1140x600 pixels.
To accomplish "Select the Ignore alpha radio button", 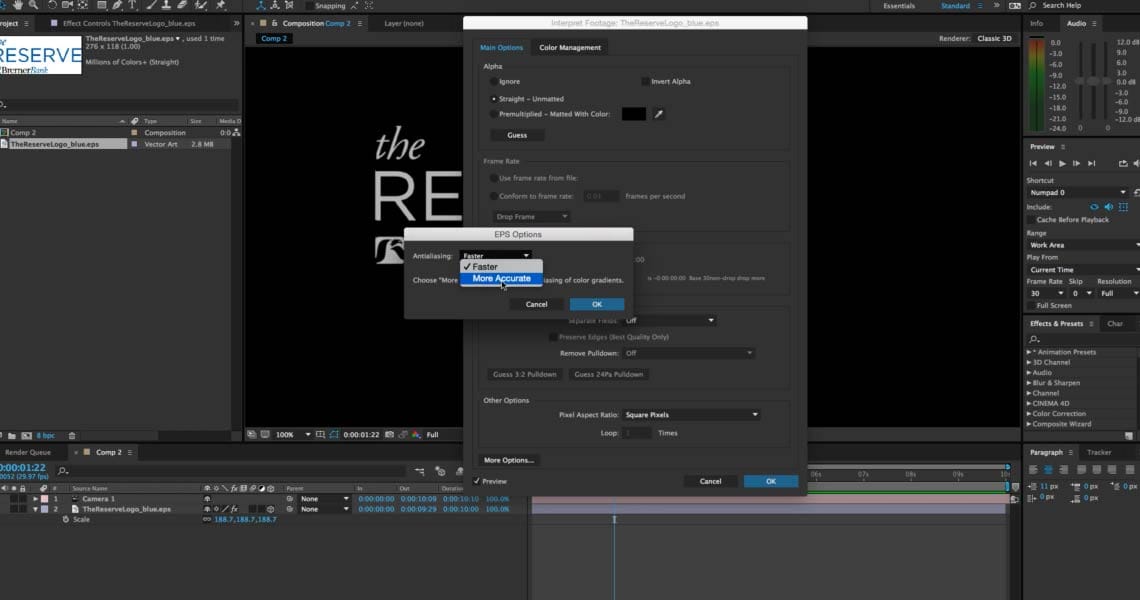I will tap(493, 82).
